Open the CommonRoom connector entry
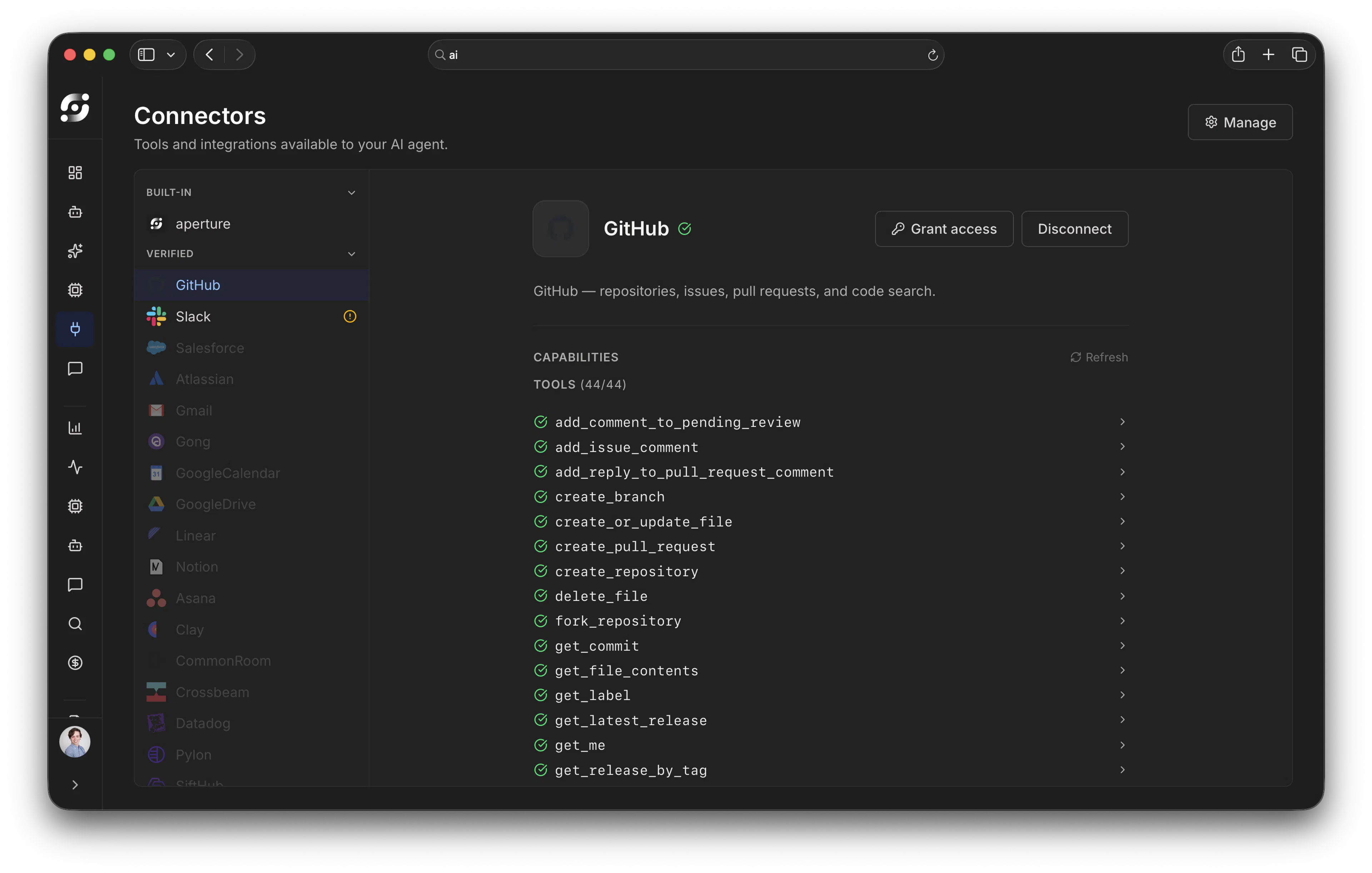 pyautogui.click(x=251, y=660)
